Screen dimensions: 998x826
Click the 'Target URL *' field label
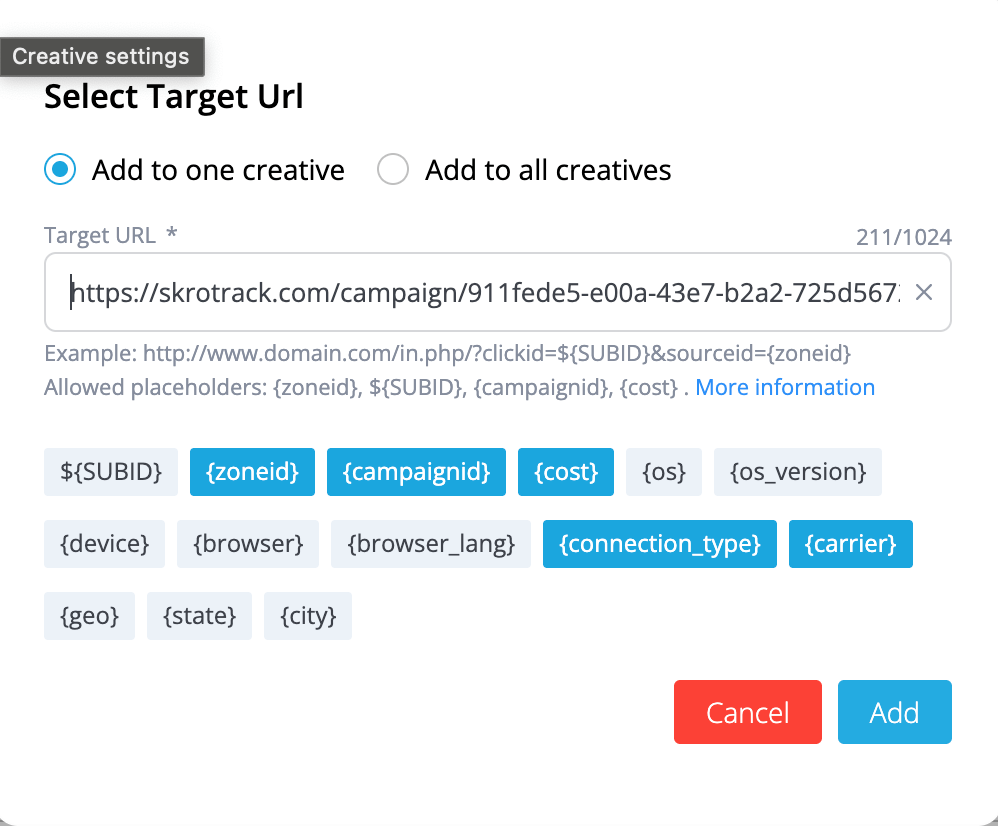tap(111, 235)
